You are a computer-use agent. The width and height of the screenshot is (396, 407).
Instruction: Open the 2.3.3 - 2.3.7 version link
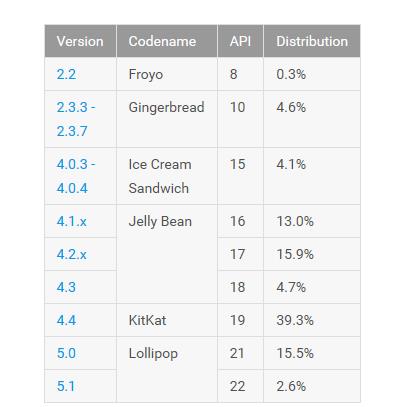[76, 119]
